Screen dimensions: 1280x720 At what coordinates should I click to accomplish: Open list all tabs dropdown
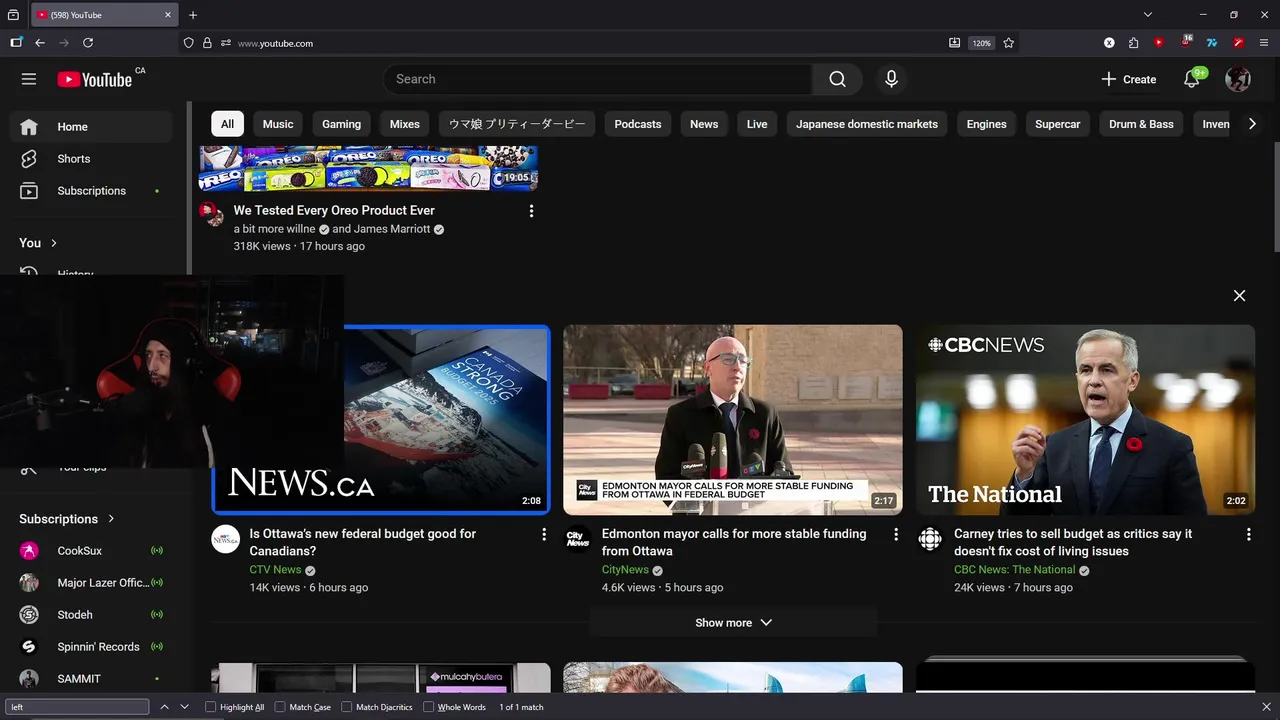pos(1148,15)
